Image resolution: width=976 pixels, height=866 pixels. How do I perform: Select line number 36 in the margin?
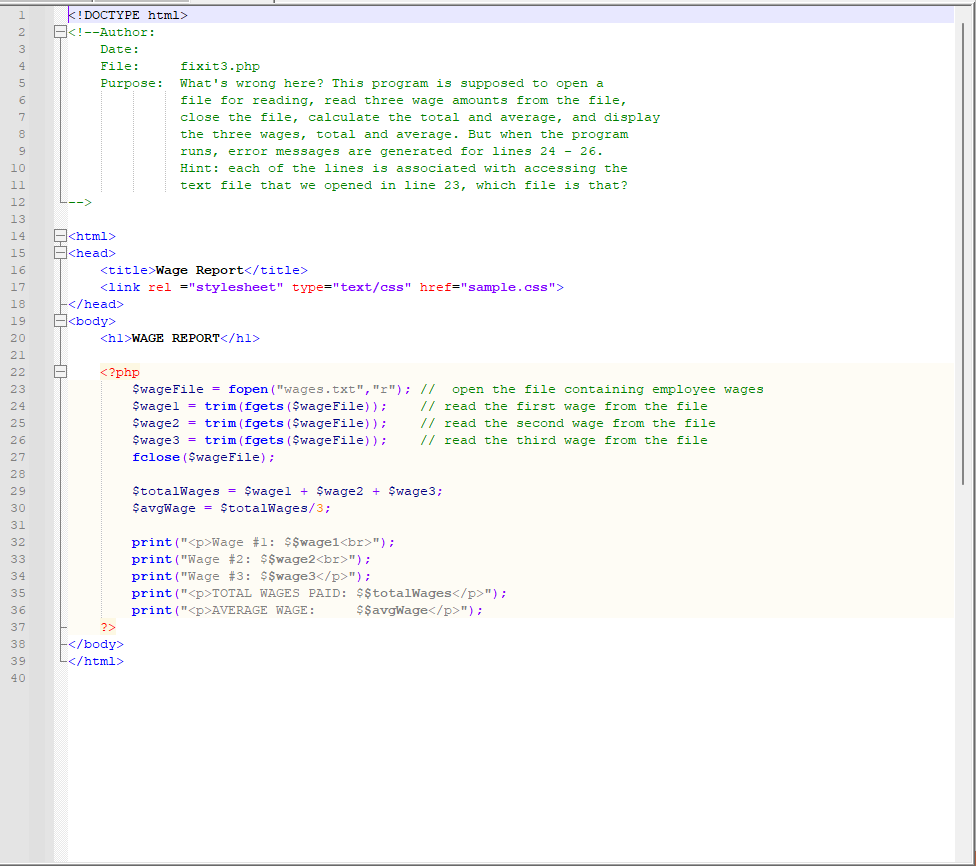point(22,610)
